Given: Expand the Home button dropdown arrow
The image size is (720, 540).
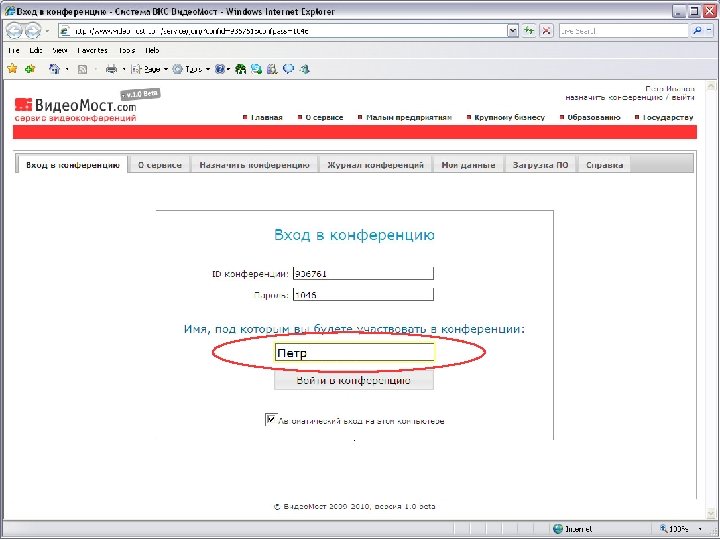Looking at the screenshot, I should (67, 69).
